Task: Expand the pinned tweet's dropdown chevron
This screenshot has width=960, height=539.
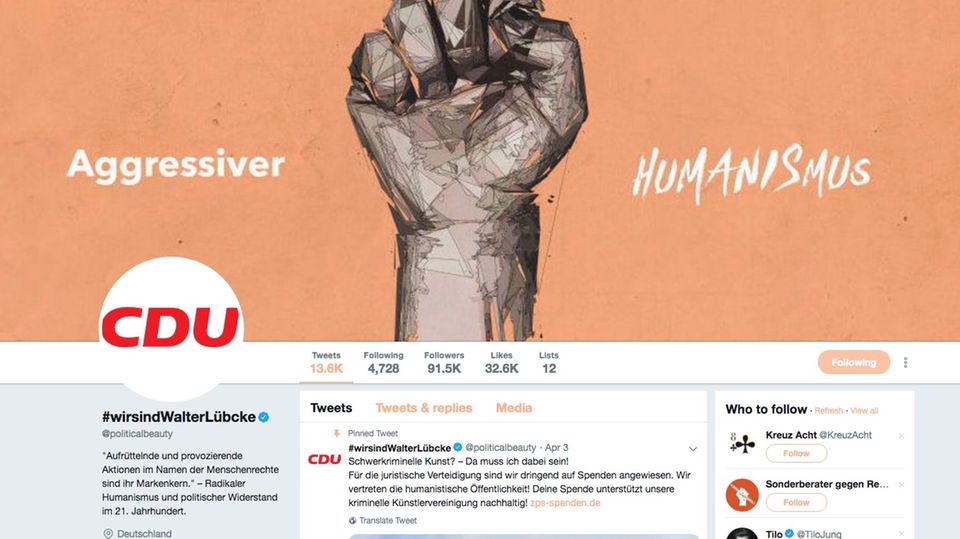Action: click(x=693, y=449)
